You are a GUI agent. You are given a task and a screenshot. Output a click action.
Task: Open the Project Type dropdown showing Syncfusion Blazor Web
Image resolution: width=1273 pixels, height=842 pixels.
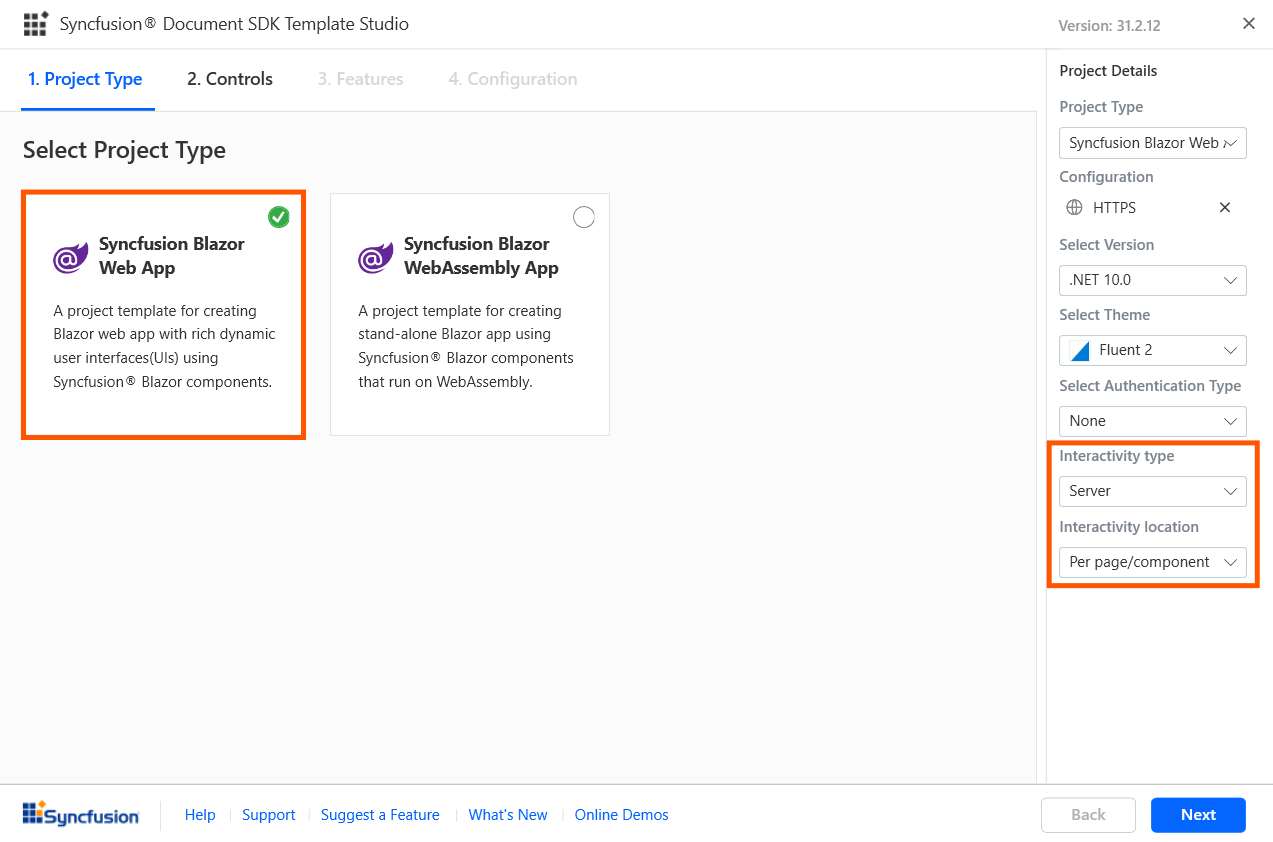pos(1152,143)
